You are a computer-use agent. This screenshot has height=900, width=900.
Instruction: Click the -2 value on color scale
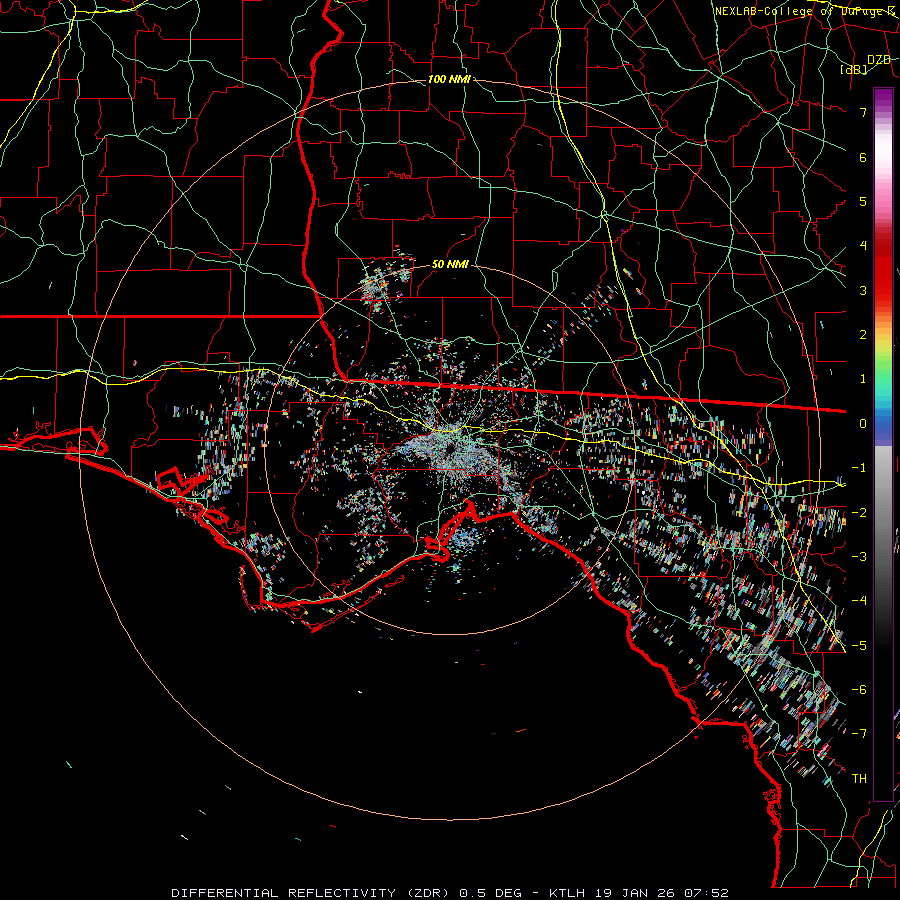point(859,513)
